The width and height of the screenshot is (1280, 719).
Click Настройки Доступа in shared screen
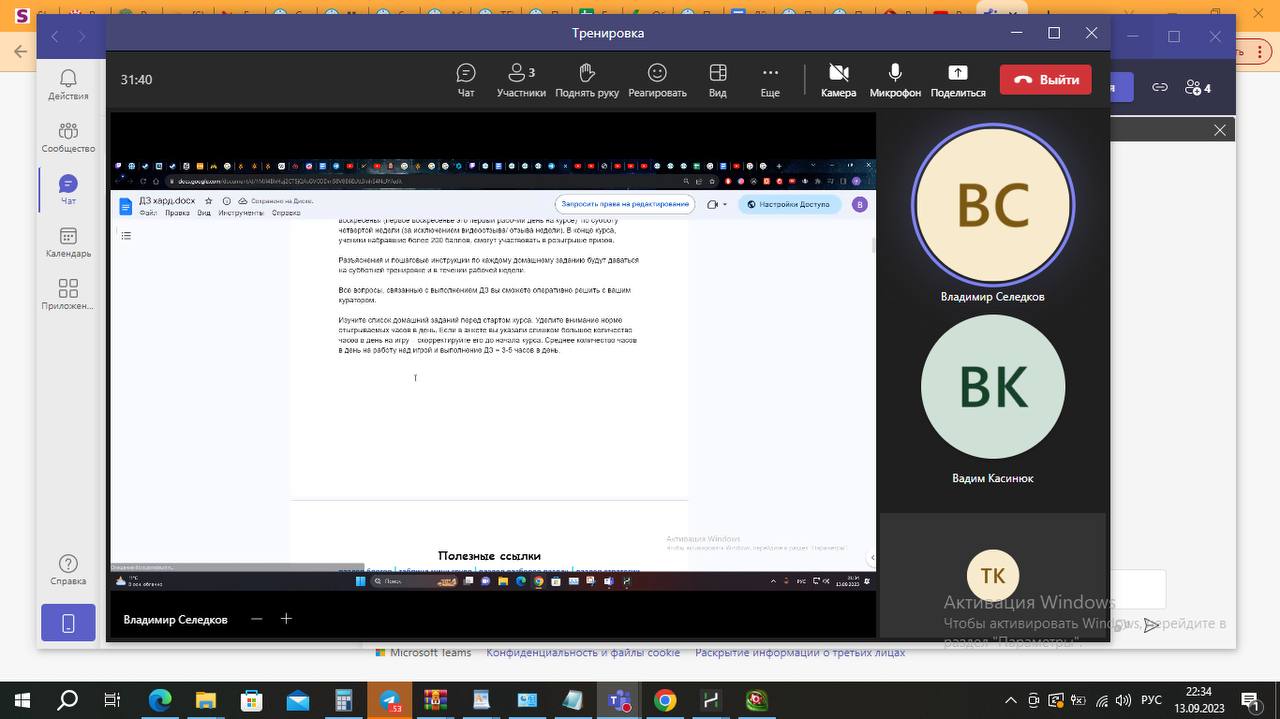[789, 204]
